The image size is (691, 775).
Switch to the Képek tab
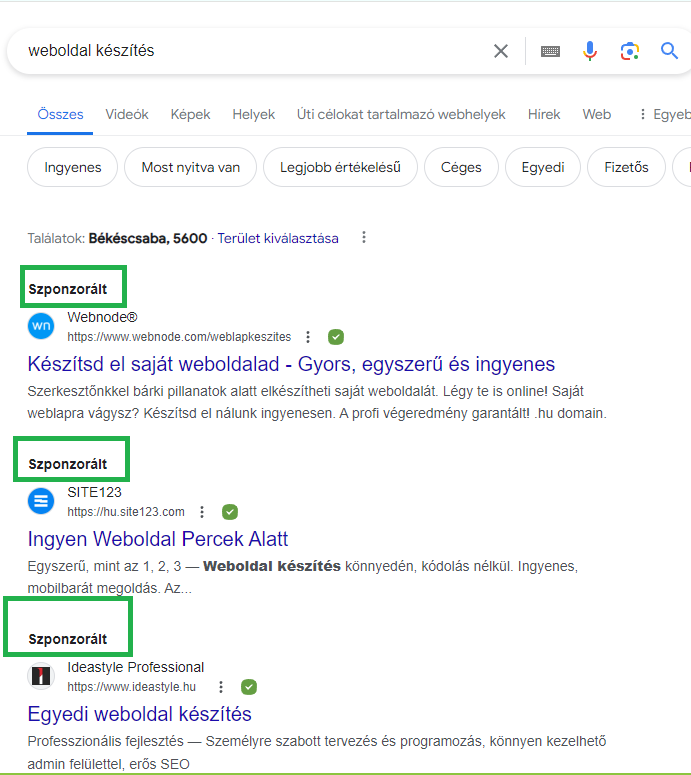pyautogui.click(x=190, y=114)
